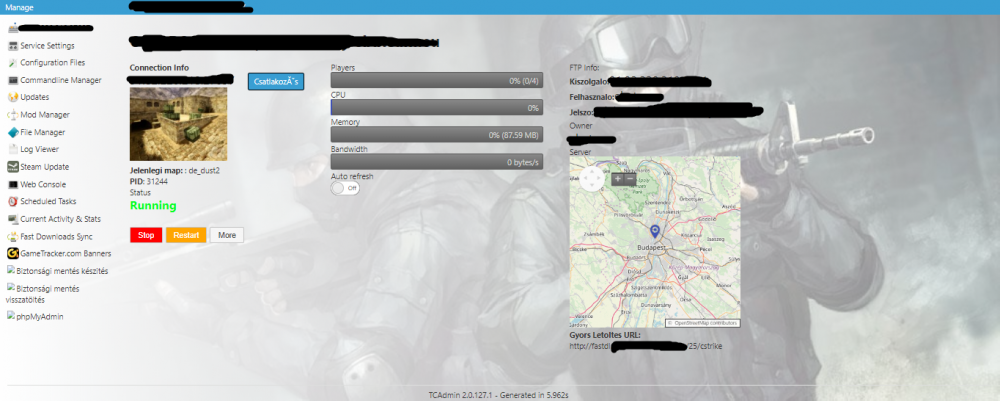Click the Fast Downloads Sync icon
The height and width of the screenshot is (401, 1000).
click(x=13, y=237)
